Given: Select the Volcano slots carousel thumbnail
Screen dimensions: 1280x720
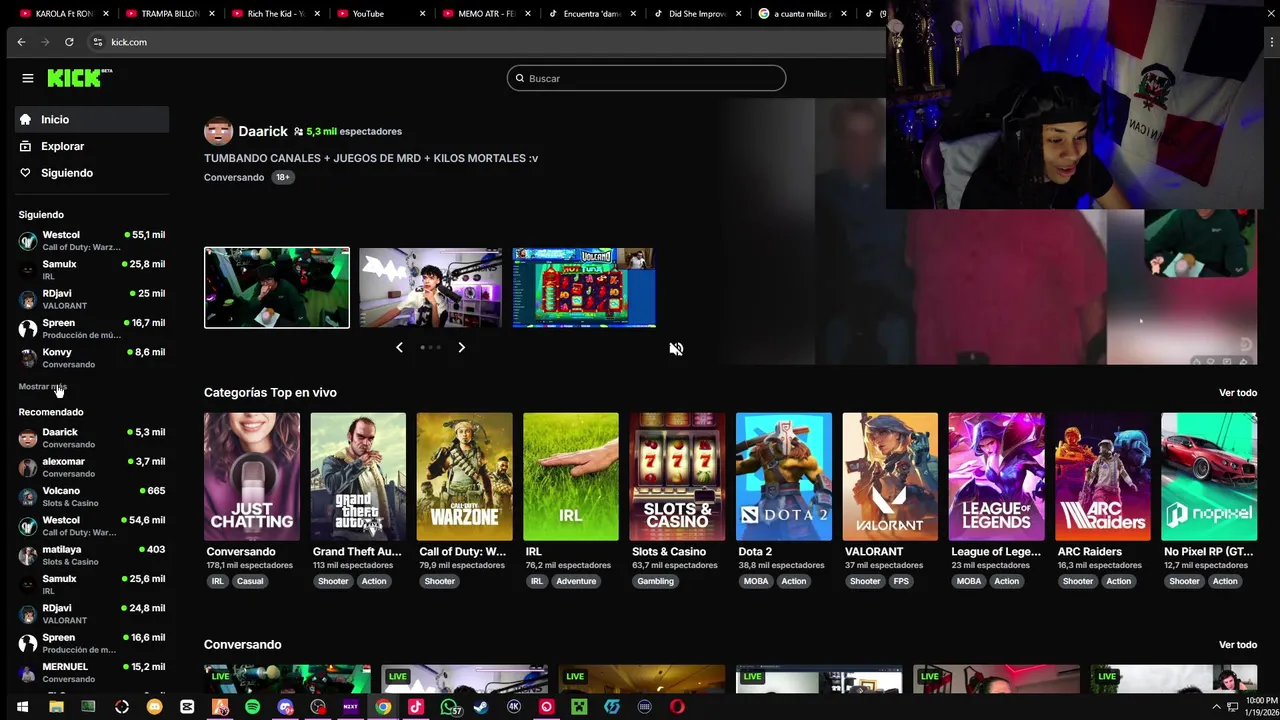Looking at the screenshot, I should (x=584, y=288).
